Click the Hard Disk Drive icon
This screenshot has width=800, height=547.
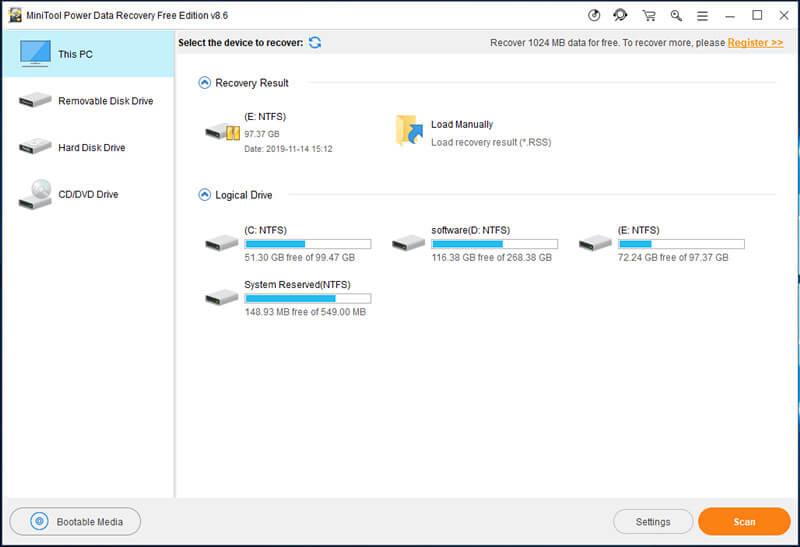pos(35,147)
